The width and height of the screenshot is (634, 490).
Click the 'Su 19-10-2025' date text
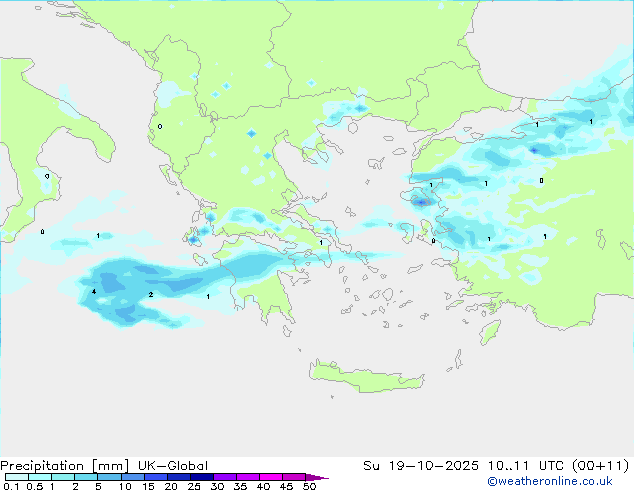coord(421,466)
